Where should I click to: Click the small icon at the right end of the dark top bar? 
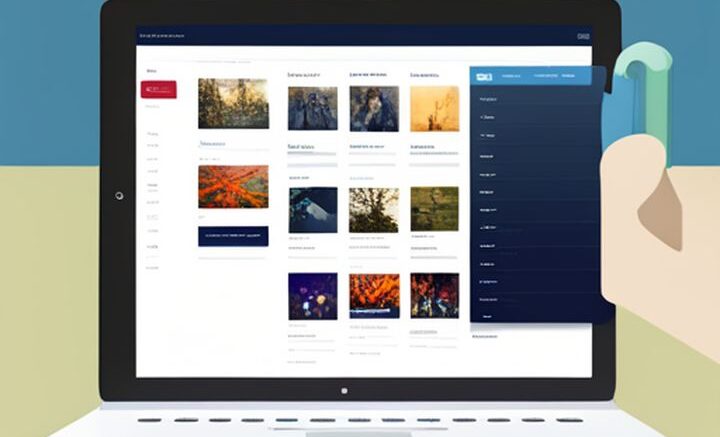[x=583, y=36]
